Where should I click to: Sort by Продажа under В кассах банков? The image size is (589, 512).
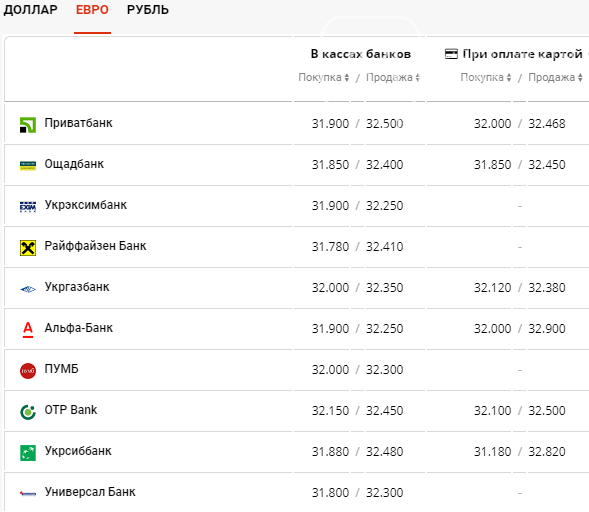(x=393, y=77)
